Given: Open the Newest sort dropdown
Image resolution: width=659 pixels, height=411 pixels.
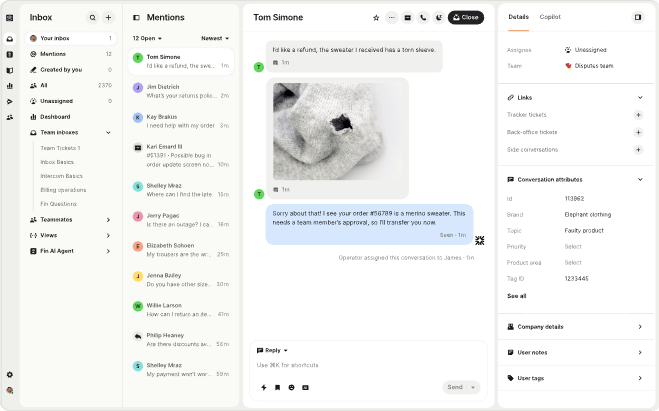Looking at the screenshot, I should coord(215,38).
